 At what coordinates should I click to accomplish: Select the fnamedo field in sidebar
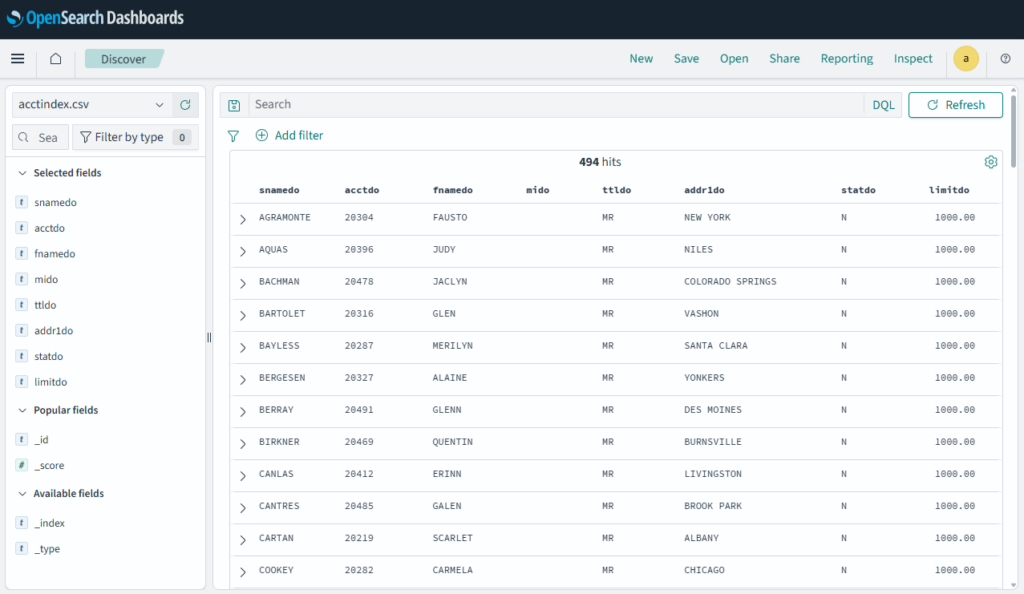[x=55, y=254]
